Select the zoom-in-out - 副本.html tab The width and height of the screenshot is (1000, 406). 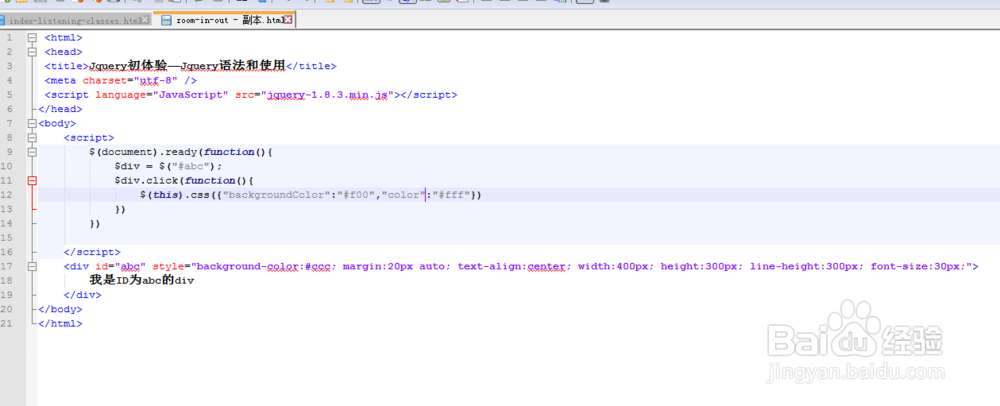tap(224, 20)
